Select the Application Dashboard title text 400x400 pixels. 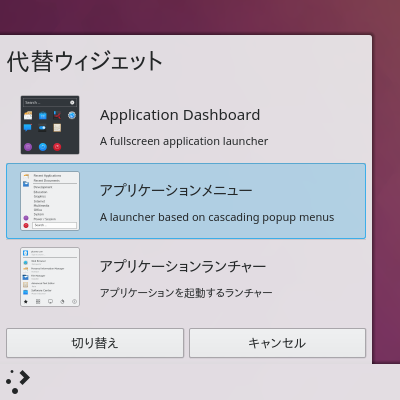pyautogui.click(x=180, y=116)
